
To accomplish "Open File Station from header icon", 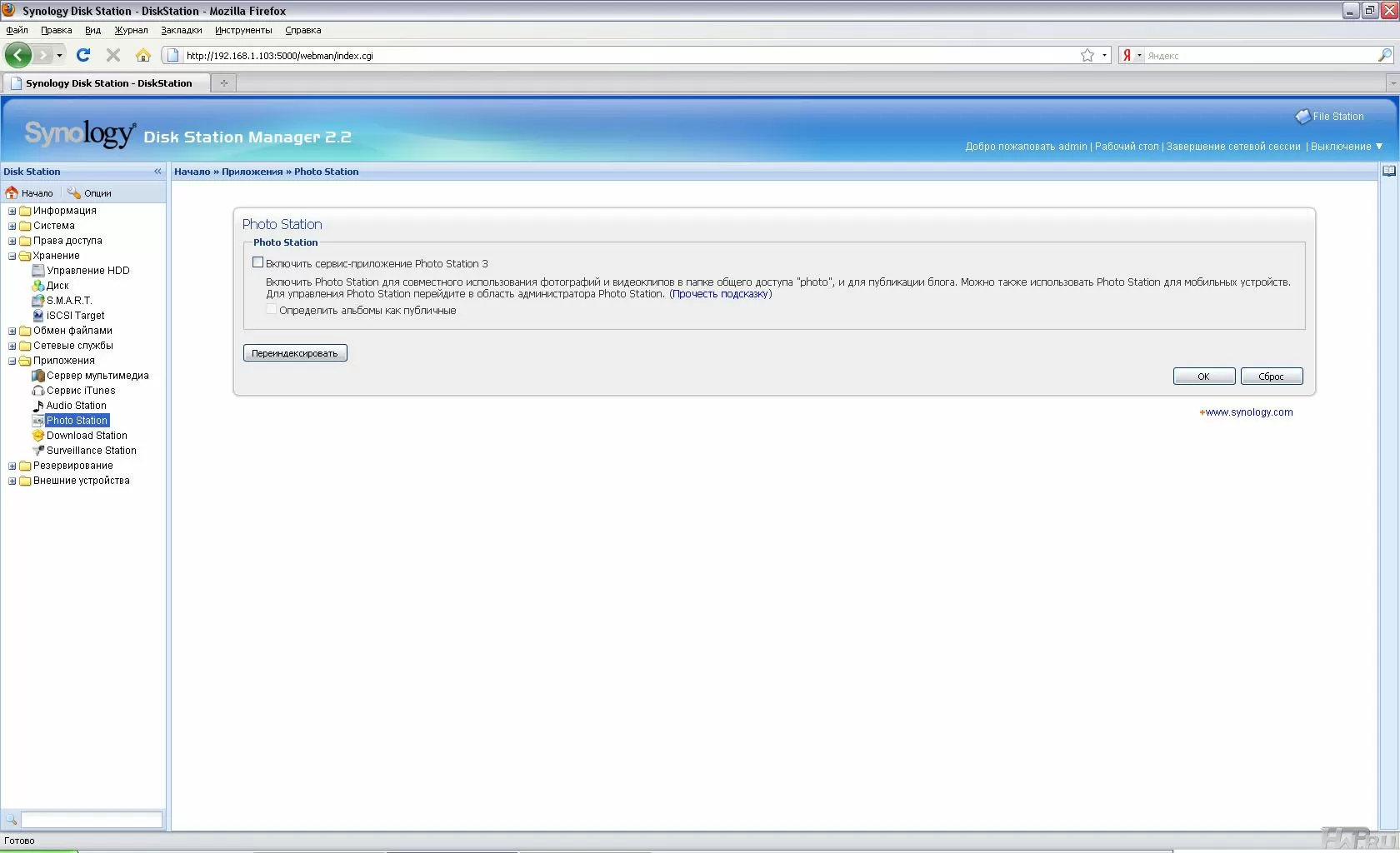I will [1302, 117].
